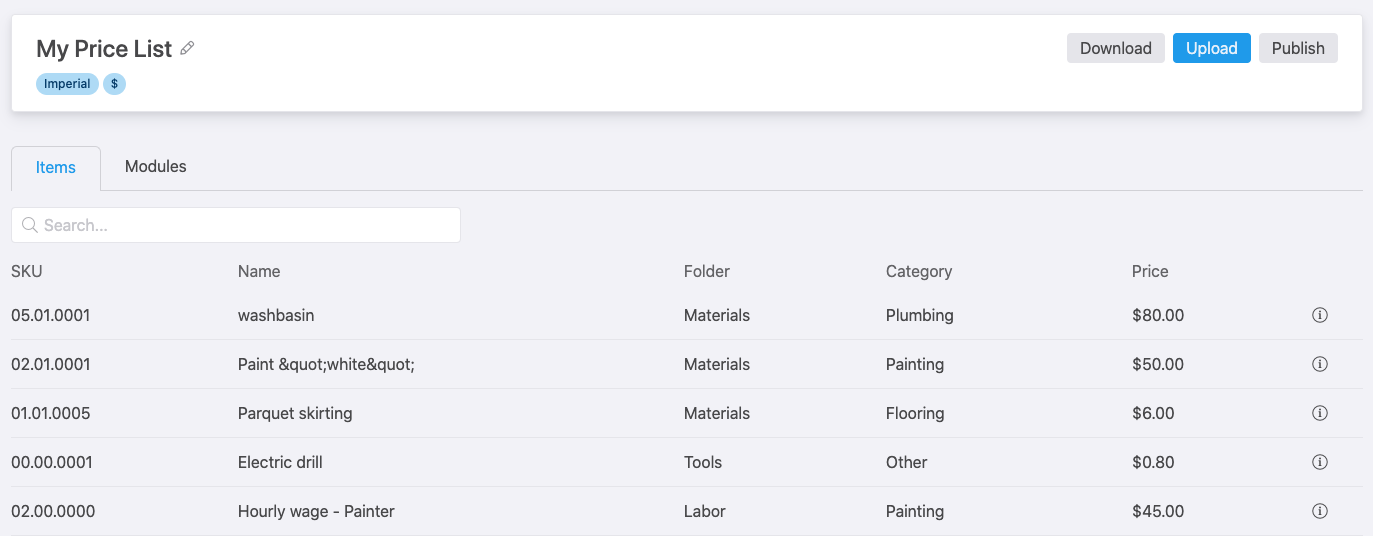Click the magnifier icon in search box
The height and width of the screenshot is (536, 1373).
29,225
